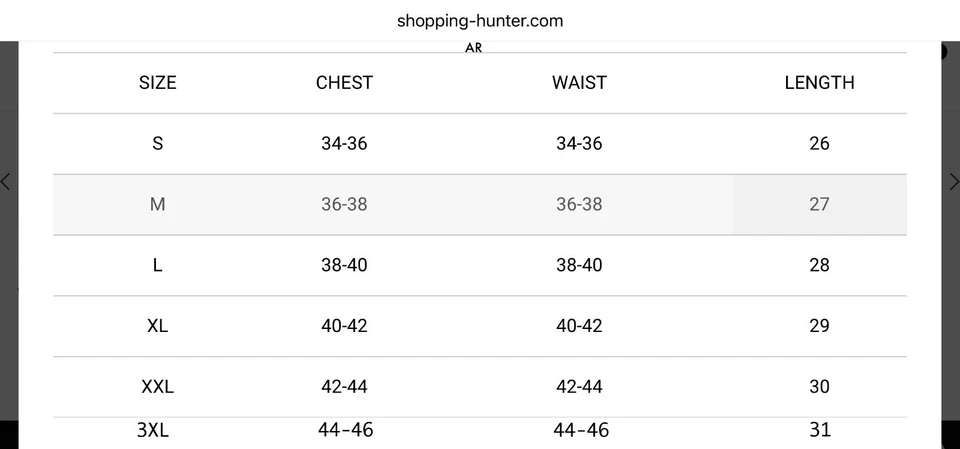Screen dimensions: 960x449
Task: Select chest value 42-44 in XXL row
Action: click(x=344, y=387)
